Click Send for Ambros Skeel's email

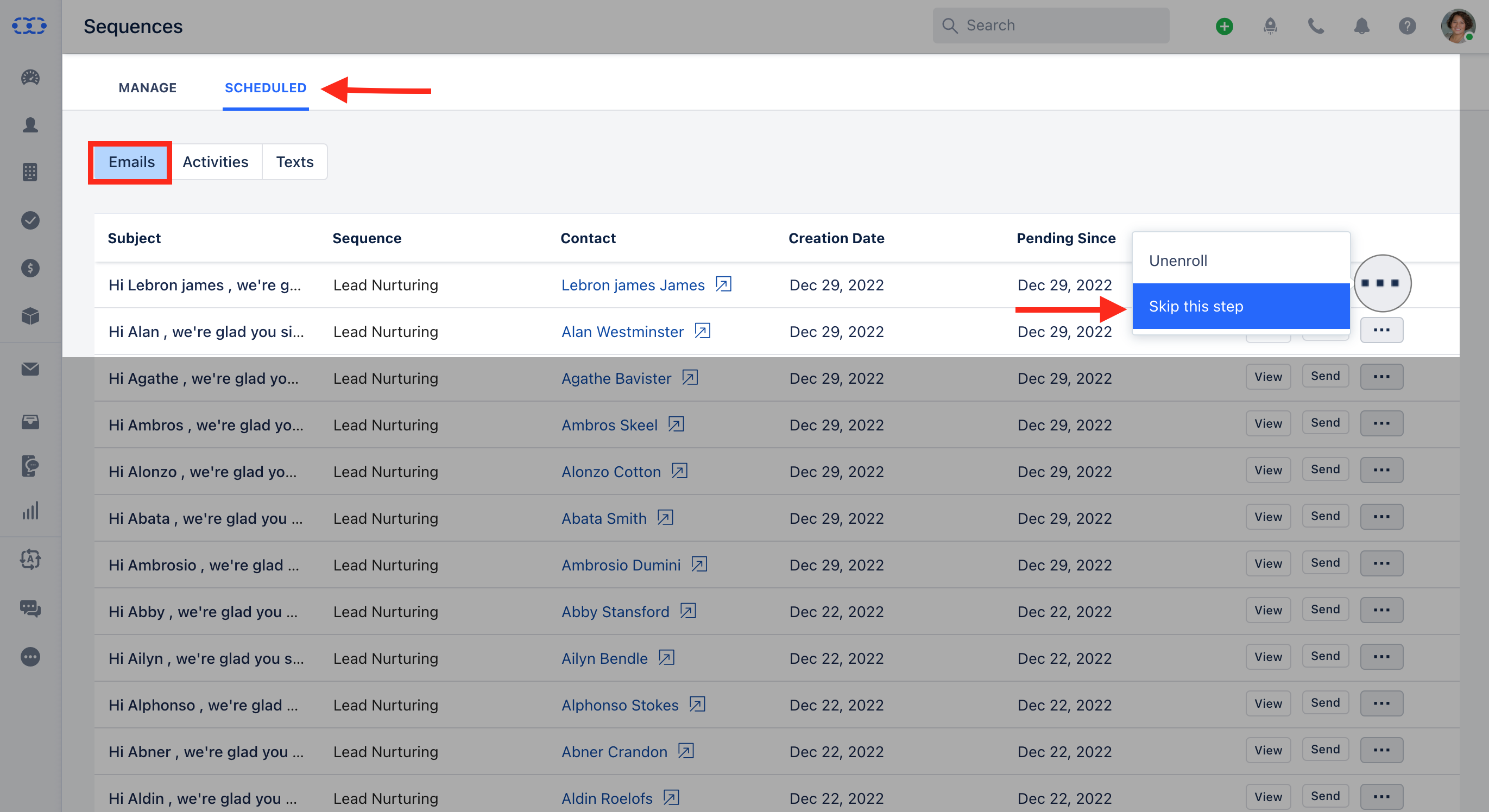pos(1325,422)
